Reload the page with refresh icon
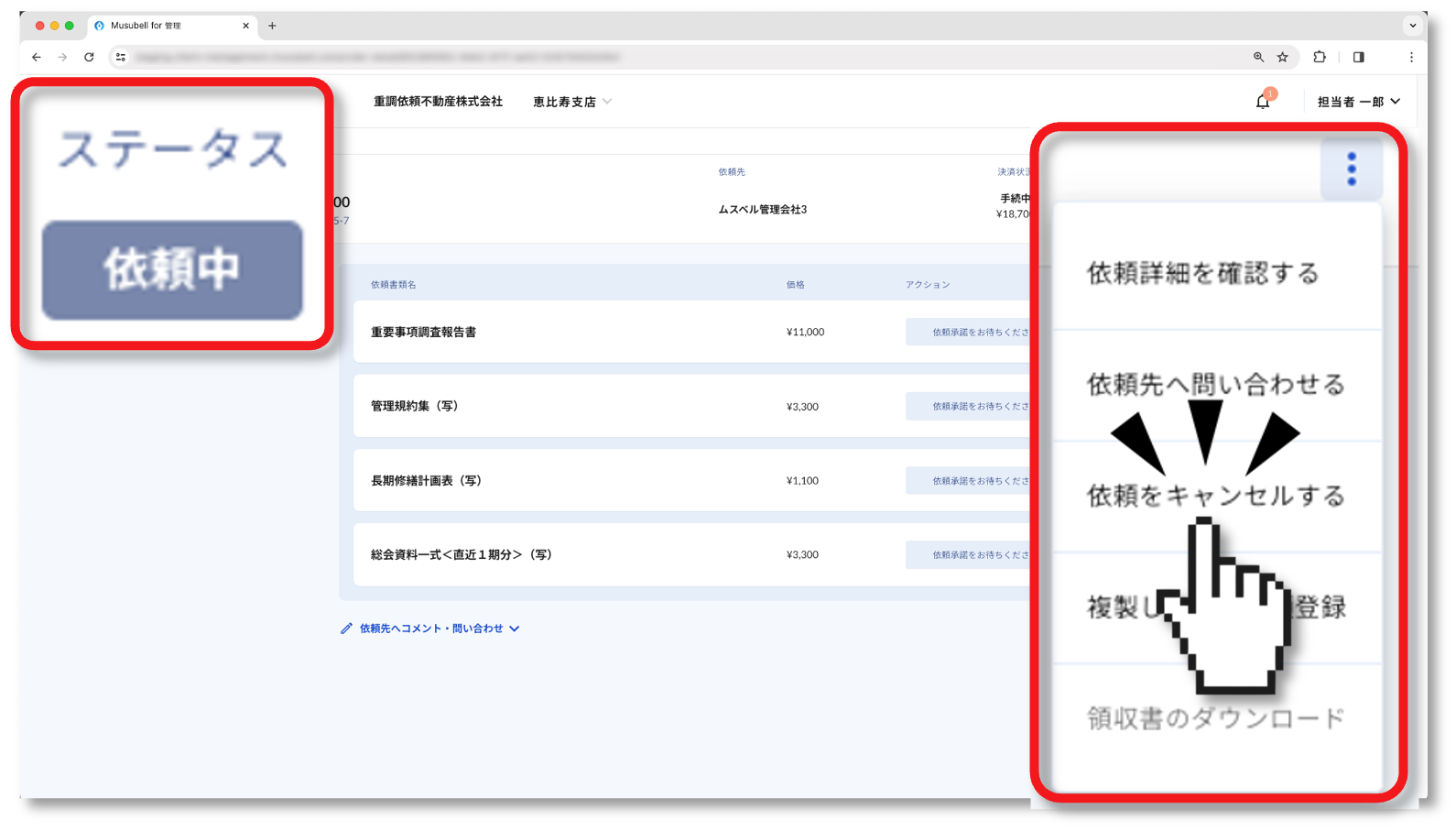This screenshot has height=831, width=1456. (x=89, y=57)
